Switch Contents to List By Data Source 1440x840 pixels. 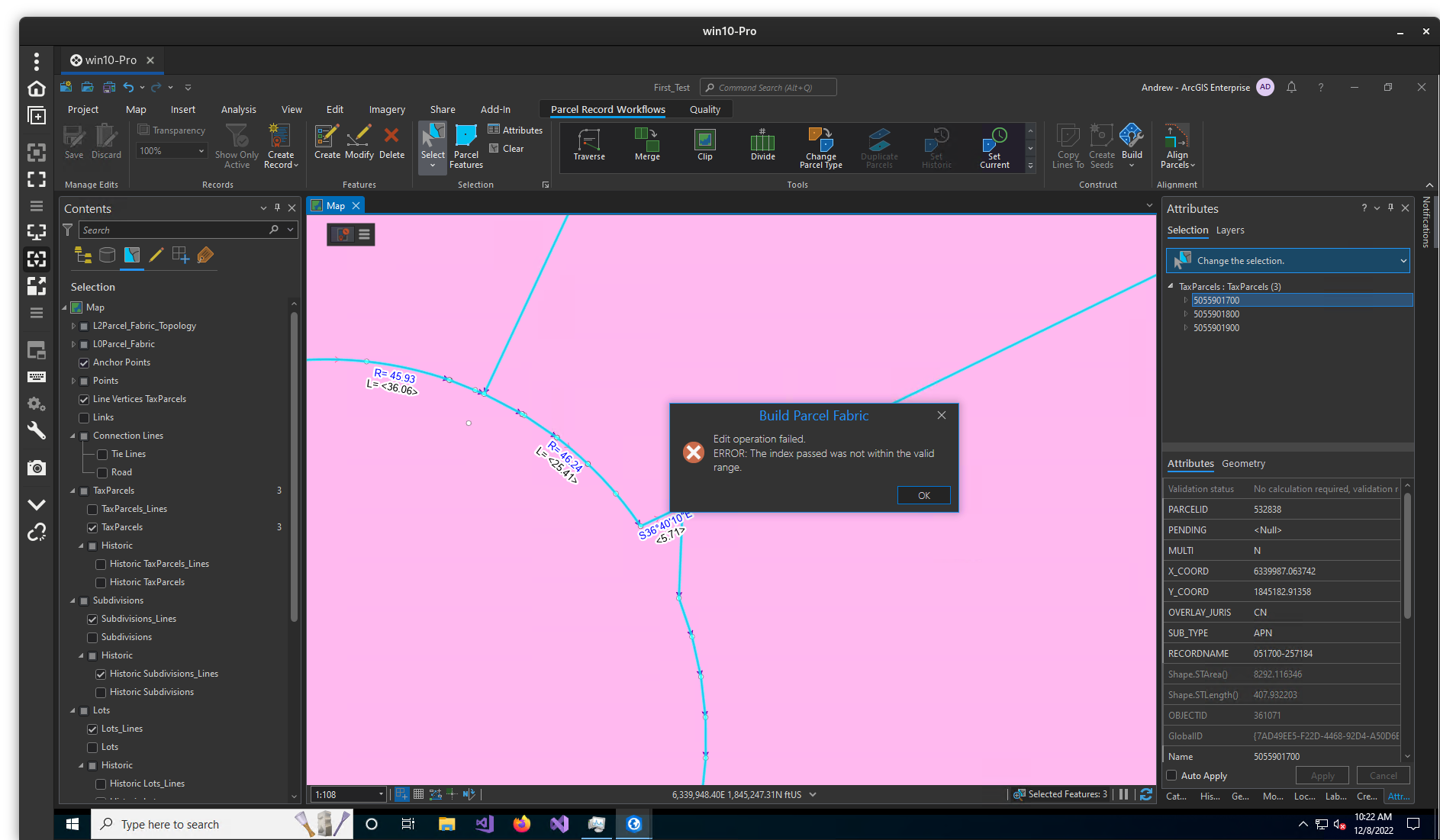(x=108, y=256)
